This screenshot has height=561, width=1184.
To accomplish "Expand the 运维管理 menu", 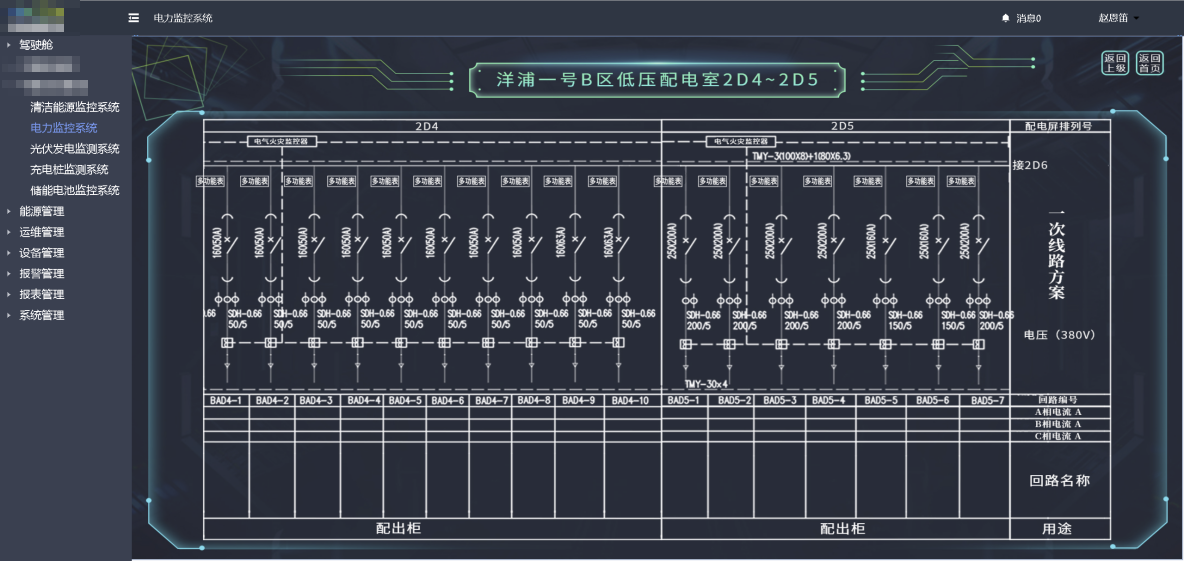I will coord(42,233).
